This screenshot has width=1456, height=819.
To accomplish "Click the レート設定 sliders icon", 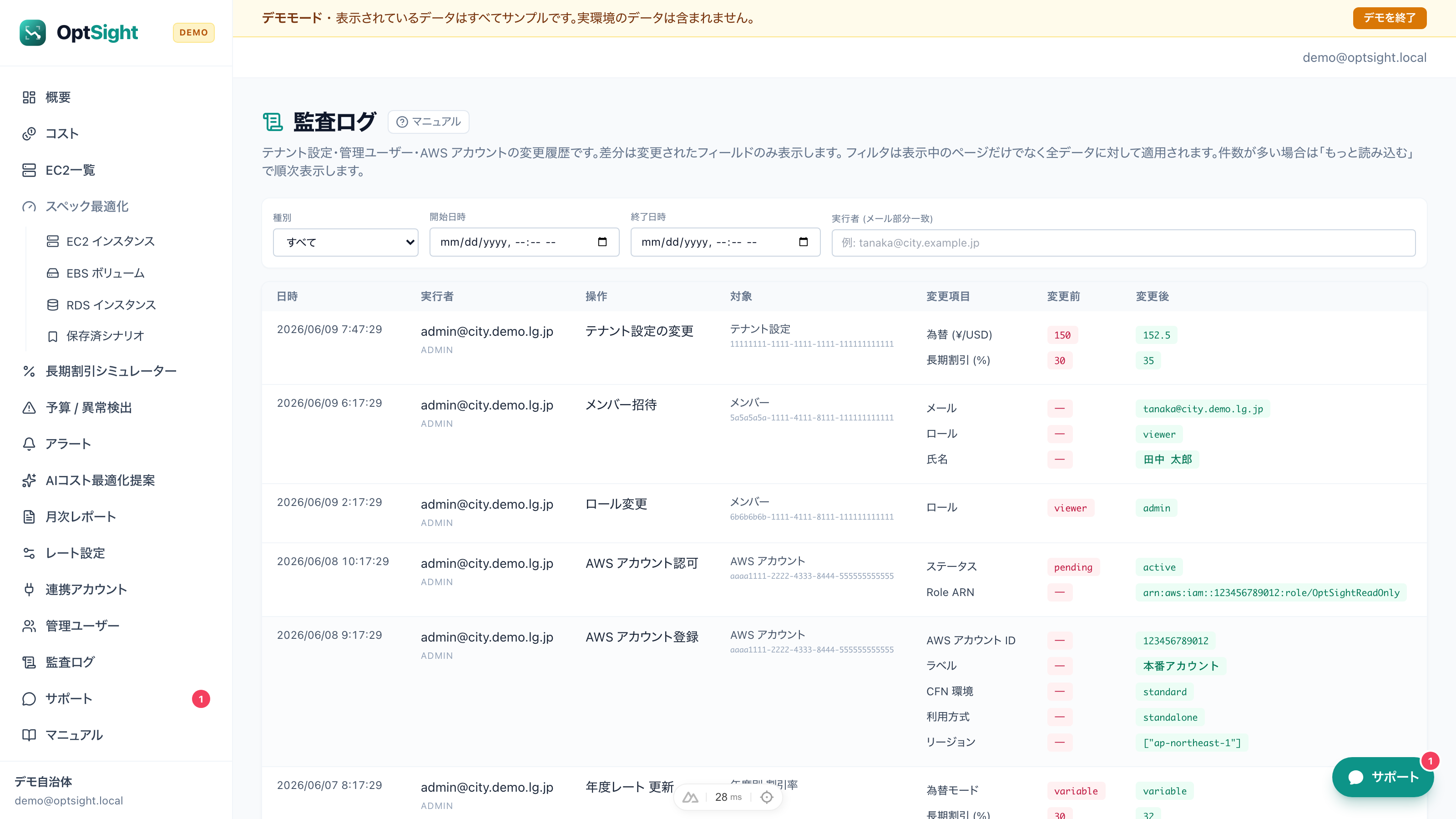I will point(29,553).
